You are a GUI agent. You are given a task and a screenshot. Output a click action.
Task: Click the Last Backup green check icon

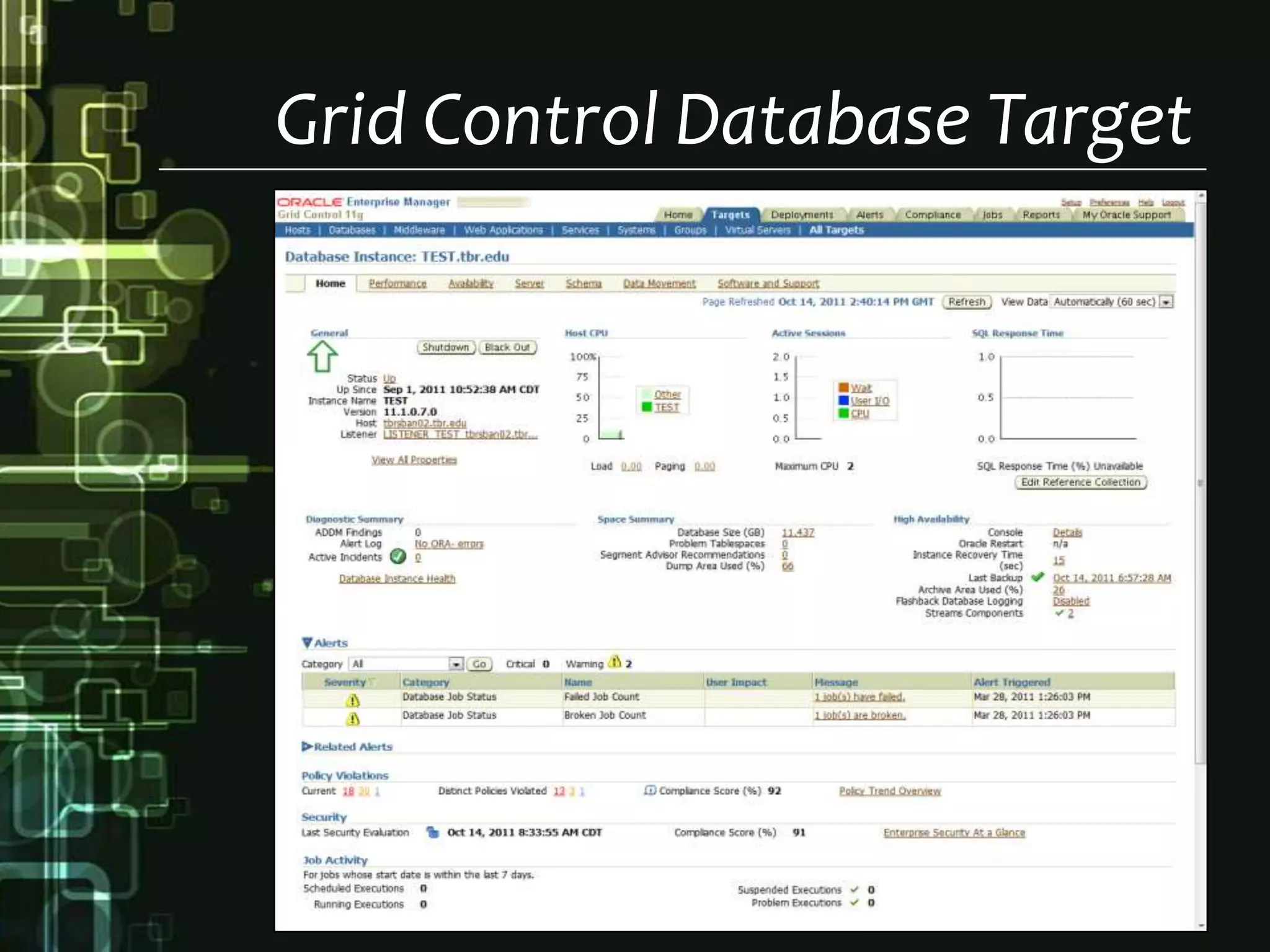(1037, 577)
